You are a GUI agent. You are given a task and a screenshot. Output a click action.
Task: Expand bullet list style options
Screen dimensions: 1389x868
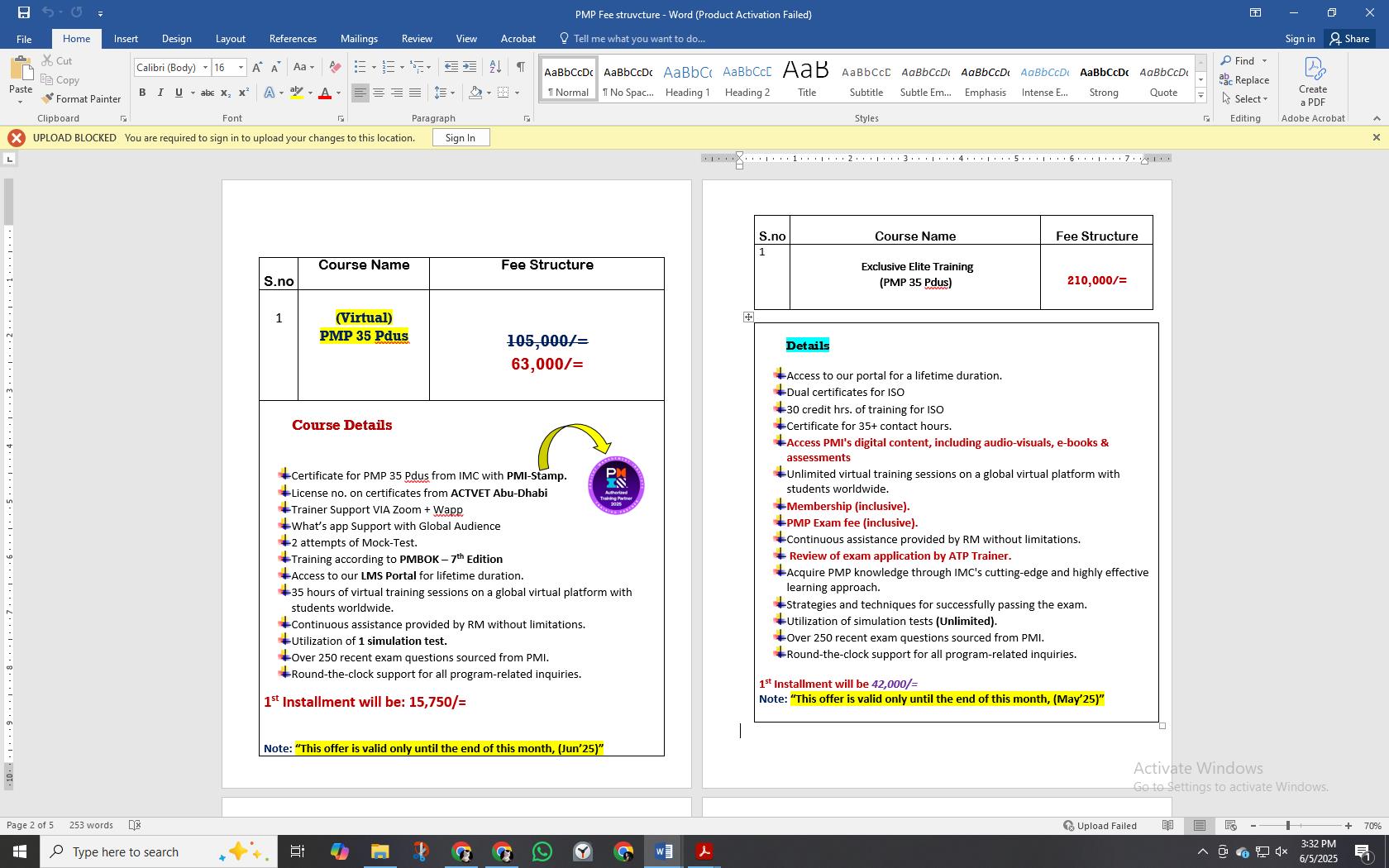click(x=374, y=67)
